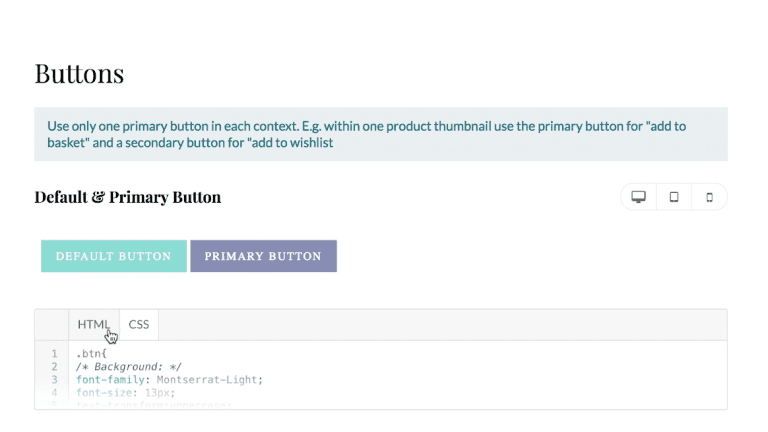Image resolution: width=768 pixels, height=432 pixels.
Task: Click the Background comment code line
Action: 129,367
